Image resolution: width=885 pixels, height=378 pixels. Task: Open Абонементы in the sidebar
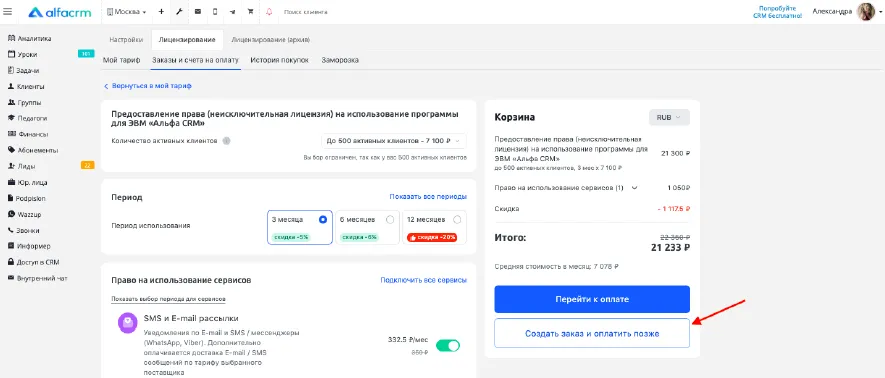33,151
